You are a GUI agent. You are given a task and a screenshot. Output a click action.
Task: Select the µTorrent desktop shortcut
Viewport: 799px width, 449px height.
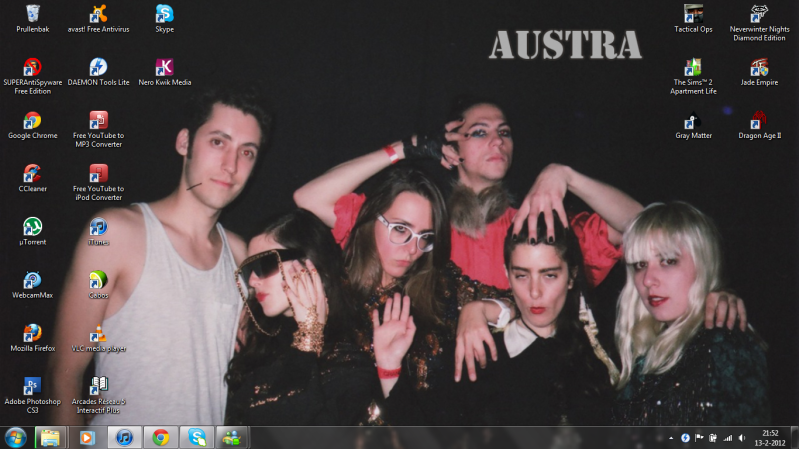(x=32, y=227)
